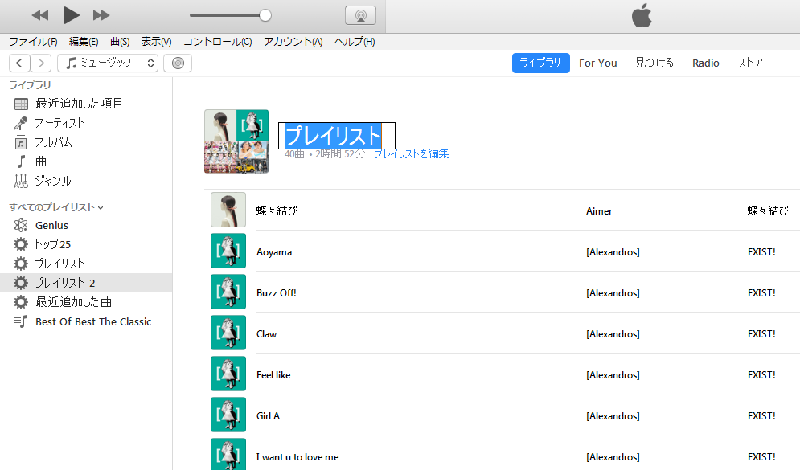Select the 蝶々結び song title
Screen dimensions: 800x470
277,210
